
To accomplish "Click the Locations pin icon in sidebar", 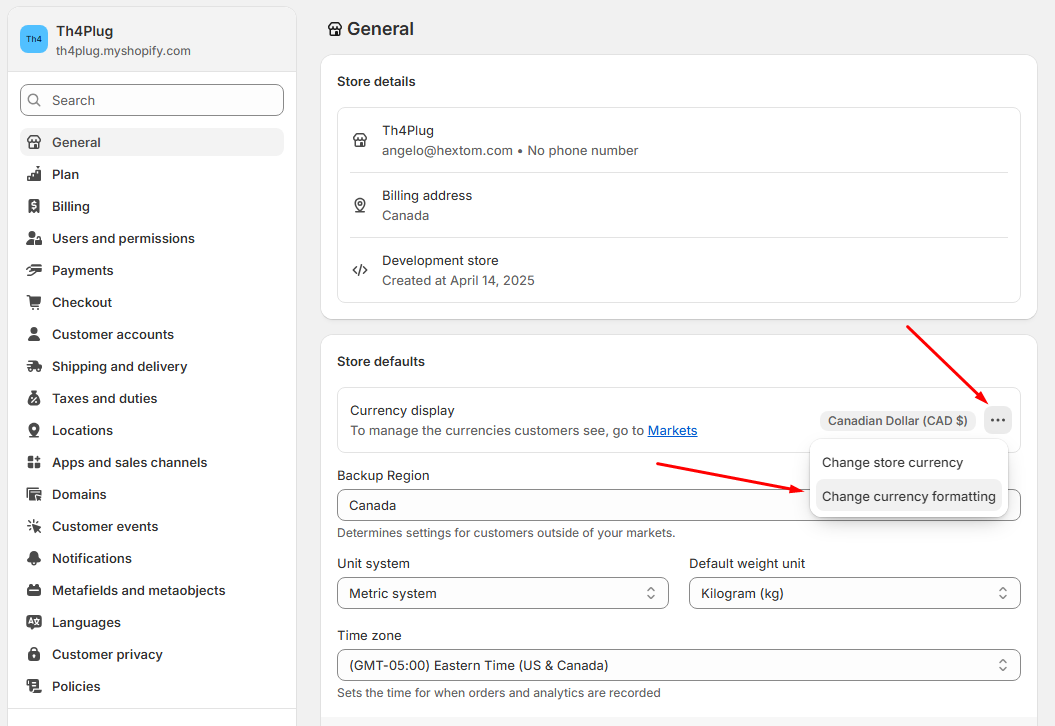I will click(x=34, y=431).
